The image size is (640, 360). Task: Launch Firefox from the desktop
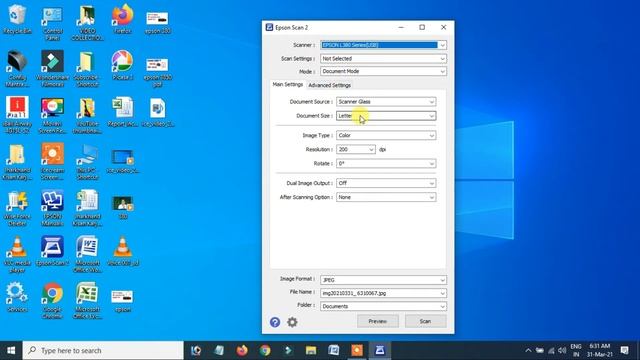(122, 20)
